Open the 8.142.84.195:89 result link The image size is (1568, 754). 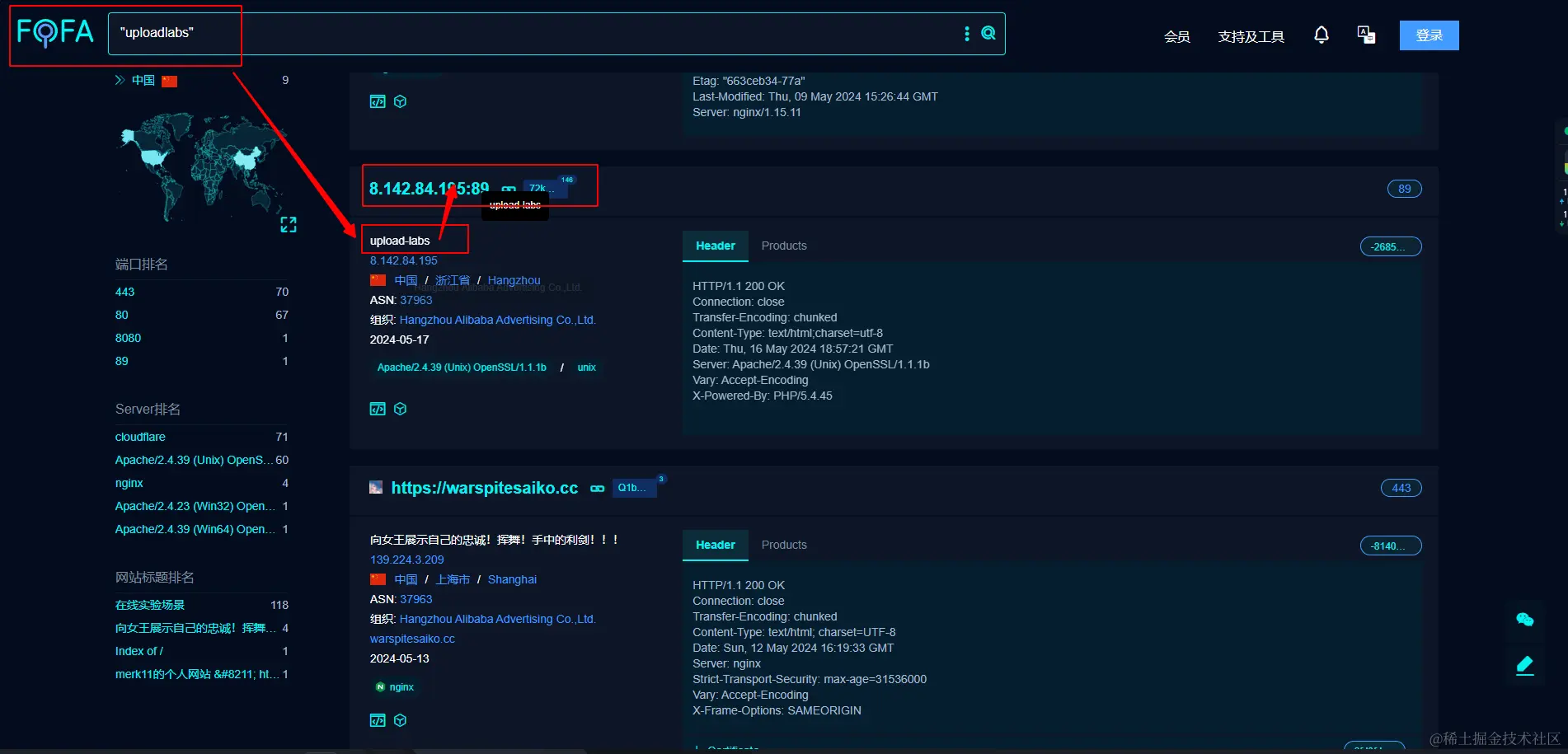pyautogui.click(x=429, y=189)
